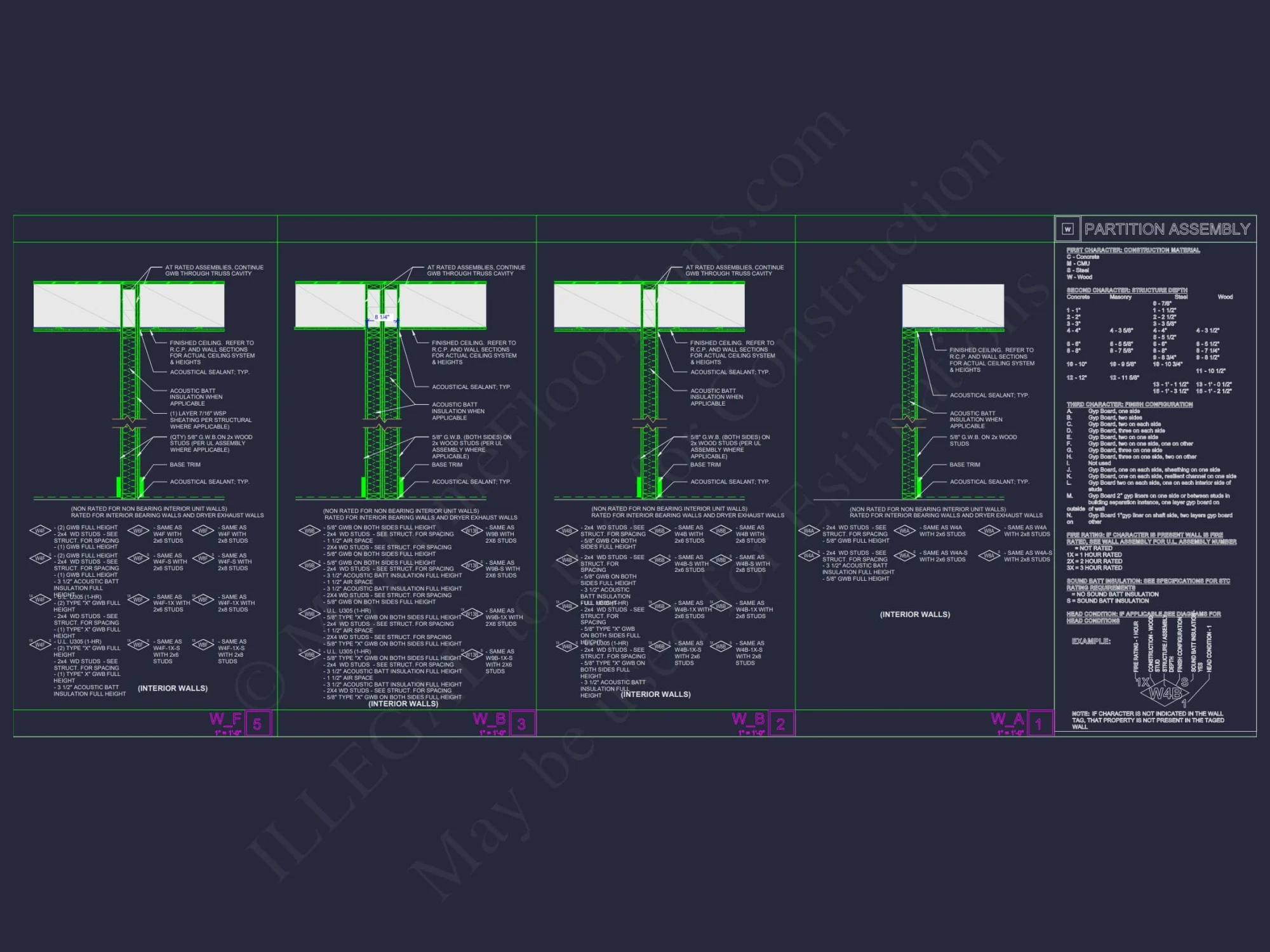Select the magenta detail number 2 box

click(780, 724)
